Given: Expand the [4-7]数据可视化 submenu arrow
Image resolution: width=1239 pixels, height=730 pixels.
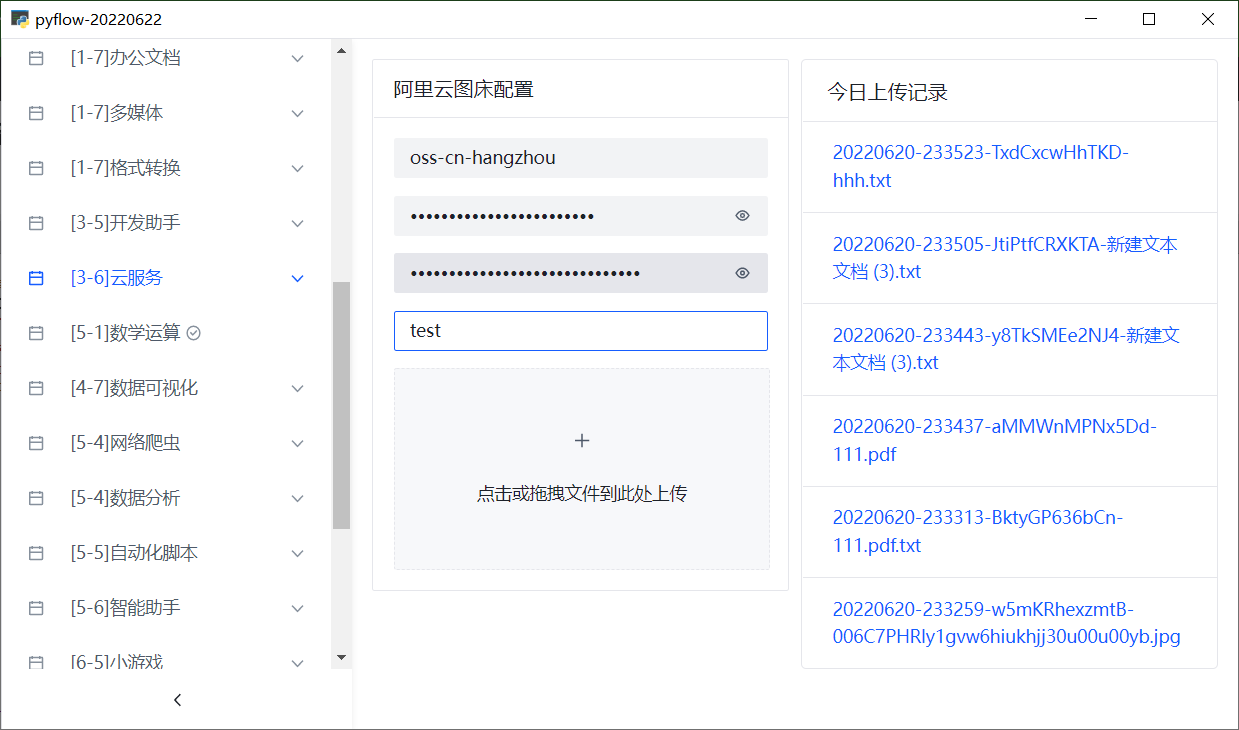Looking at the screenshot, I should pos(297,389).
